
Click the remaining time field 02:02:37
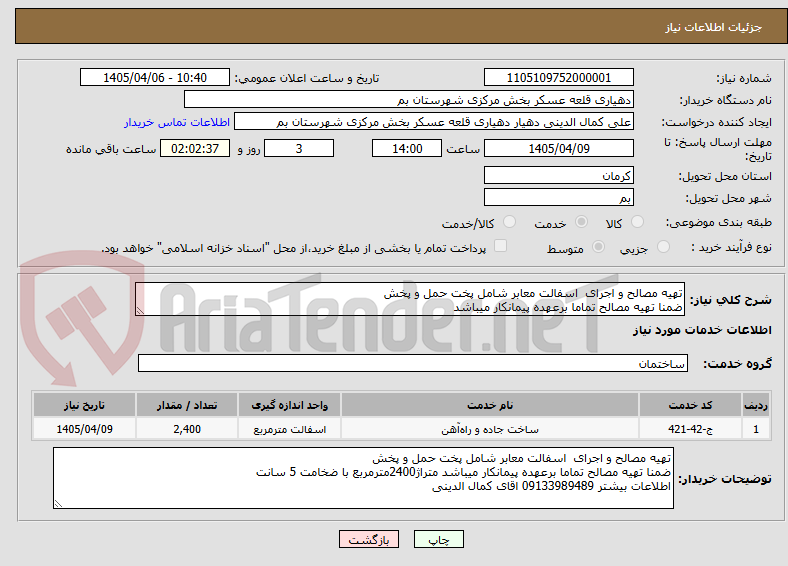[195, 148]
